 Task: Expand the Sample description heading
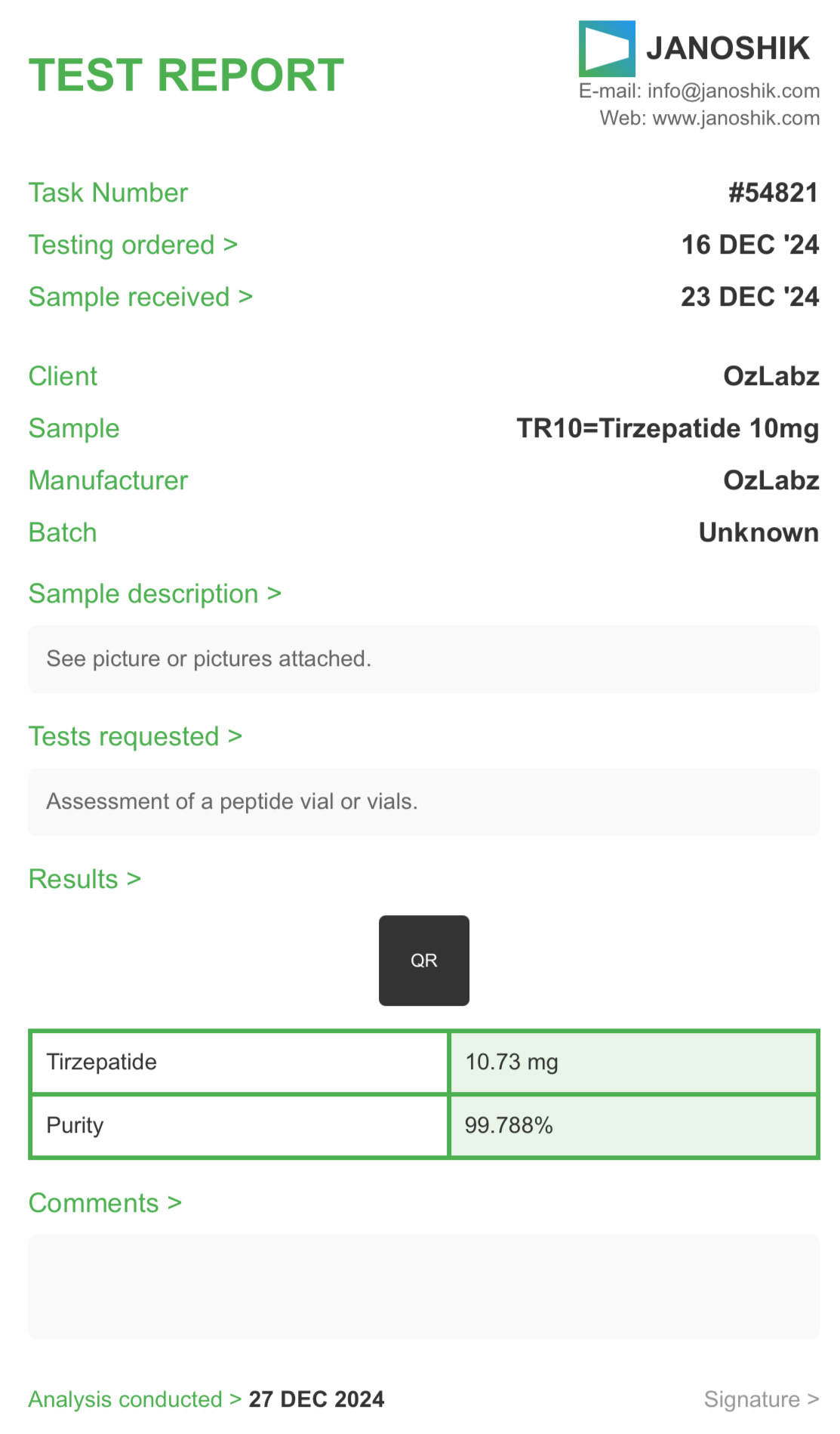(155, 594)
